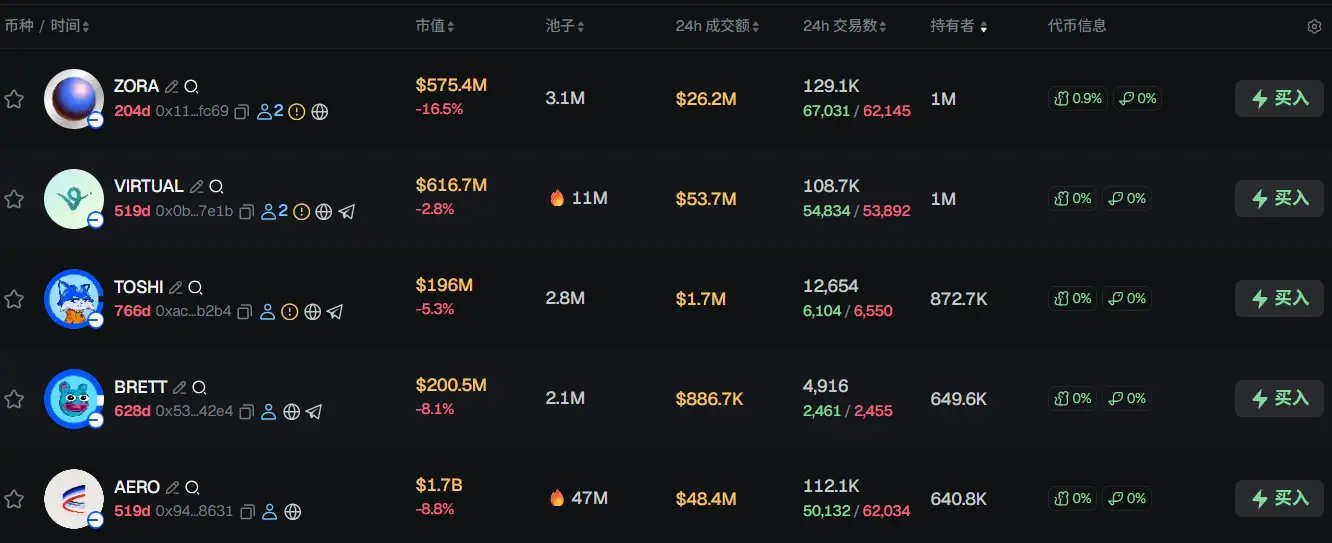1332x543 pixels.
Task: Open the VIRTUAL token logo thumbnail
Action: point(74,199)
